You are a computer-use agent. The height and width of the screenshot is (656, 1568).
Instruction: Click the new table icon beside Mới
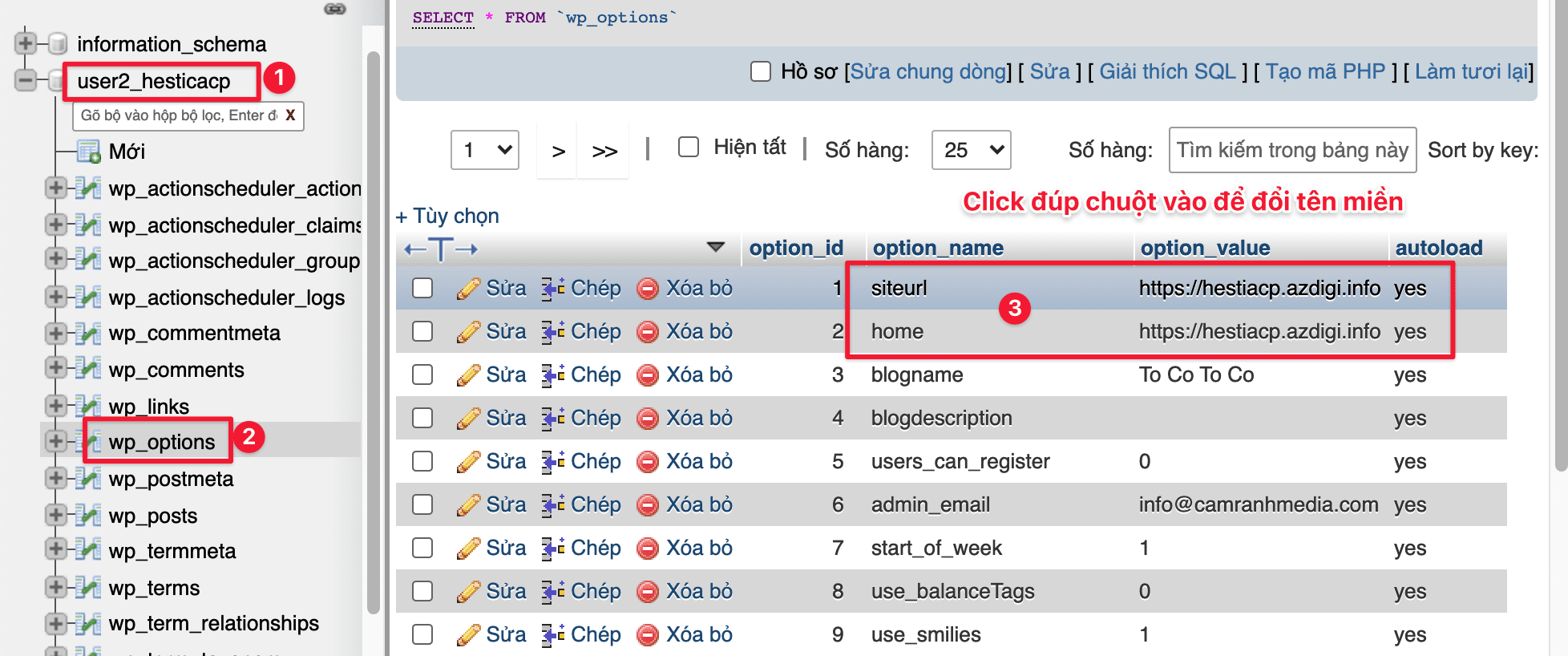(x=88, y=152)
